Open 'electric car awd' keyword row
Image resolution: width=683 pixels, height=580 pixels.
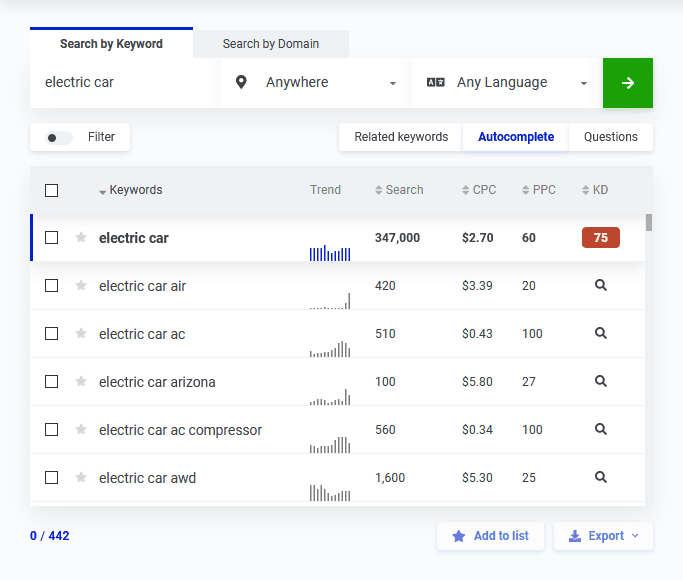[337, 478]
